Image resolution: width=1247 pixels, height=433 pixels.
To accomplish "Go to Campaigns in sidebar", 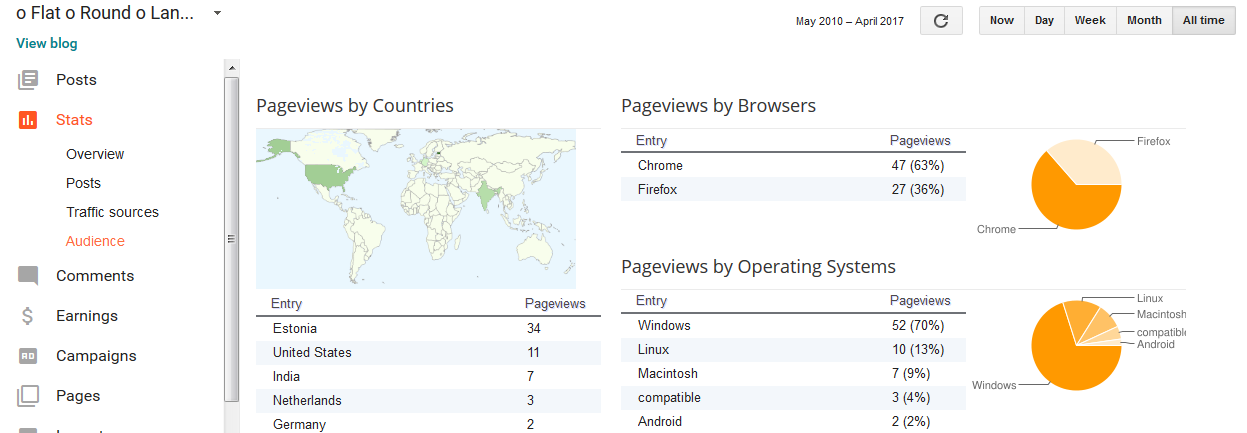I will 96,356.
